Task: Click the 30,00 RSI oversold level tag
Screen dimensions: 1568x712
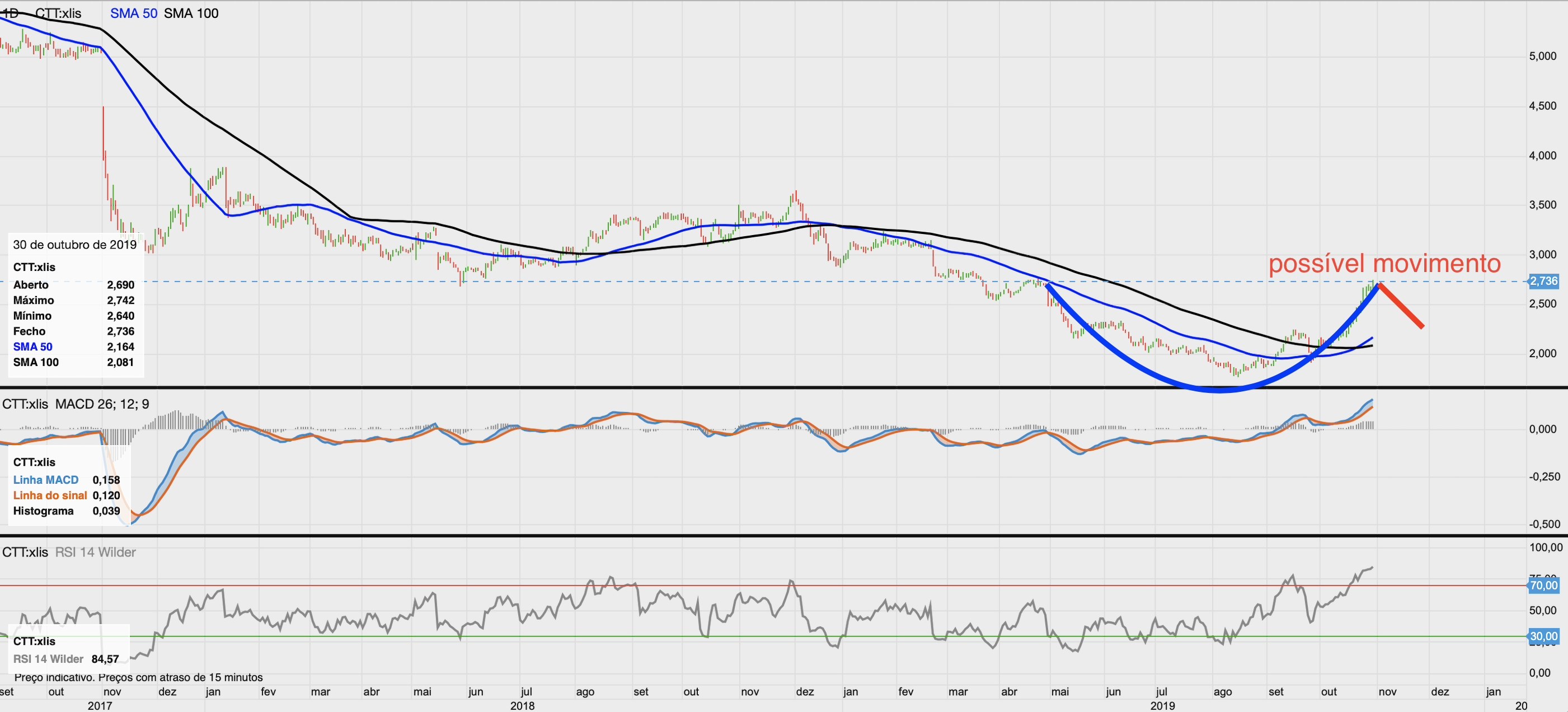Action: click(x=1543, y=636)
